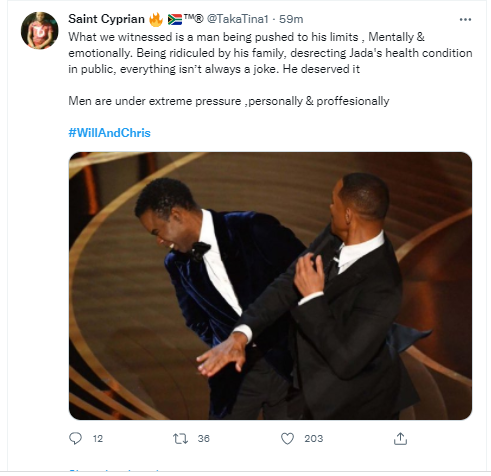This screenshot has height=476, width=491.
Task: Click the fire emoji beside the name
Action: click(x=156, y=19)
